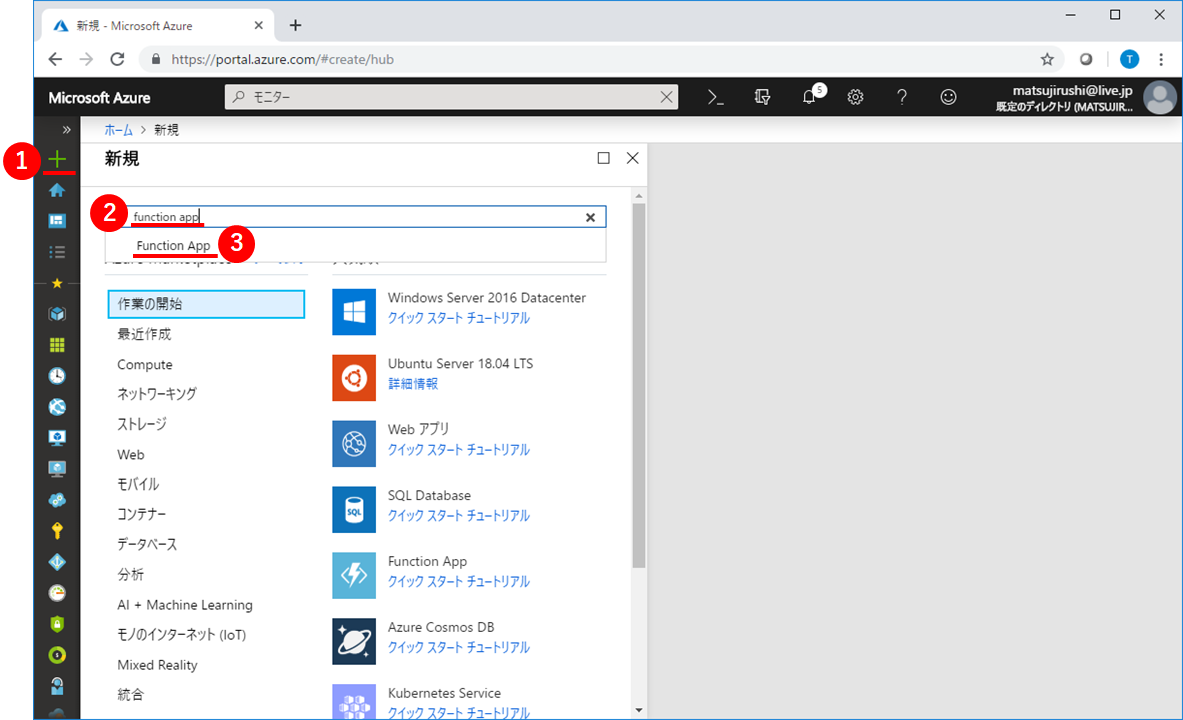Viewport: 1183px width, 720px height.
Task: Open App Services globe icon in sidebar
Action: pyautogui.click(x=57, y=407)
